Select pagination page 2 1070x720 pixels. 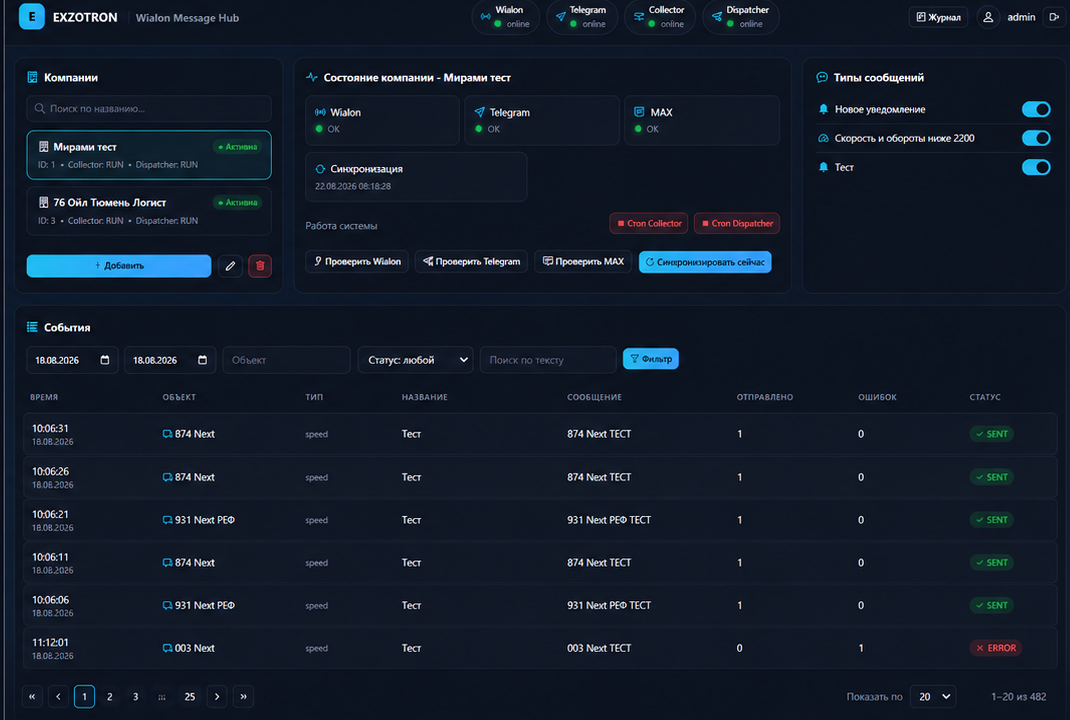point(109,696)
